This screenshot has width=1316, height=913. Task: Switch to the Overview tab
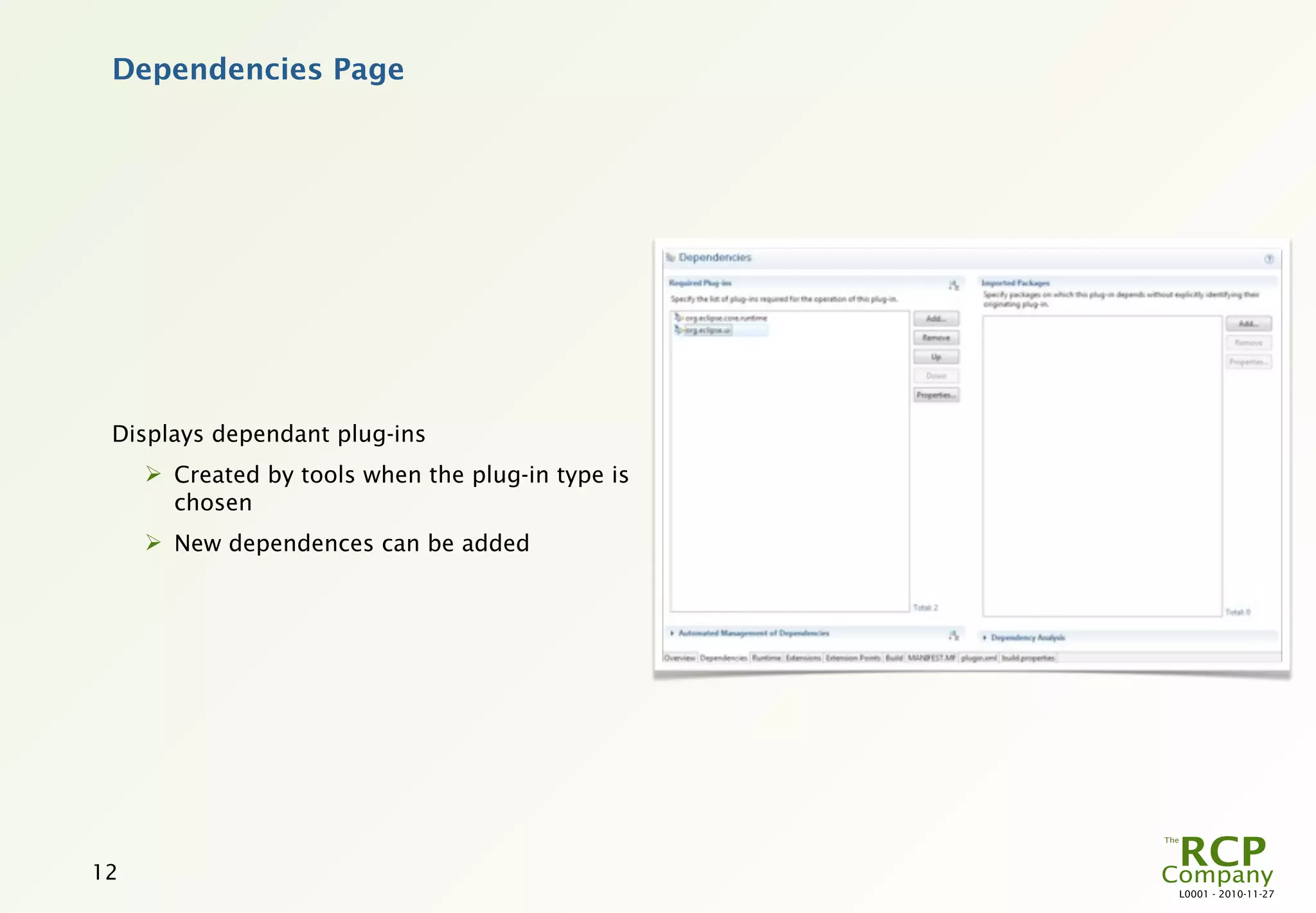679,658
